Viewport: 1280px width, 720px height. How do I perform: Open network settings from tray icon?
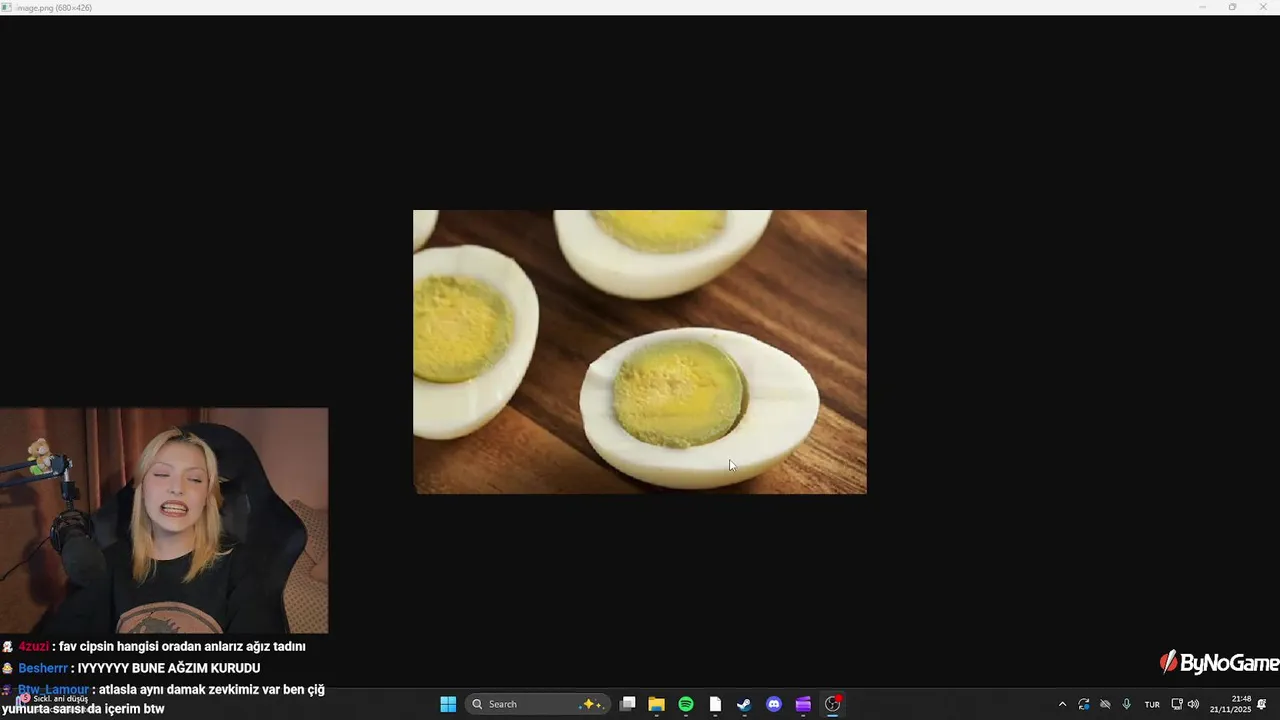coord(1177,704)
